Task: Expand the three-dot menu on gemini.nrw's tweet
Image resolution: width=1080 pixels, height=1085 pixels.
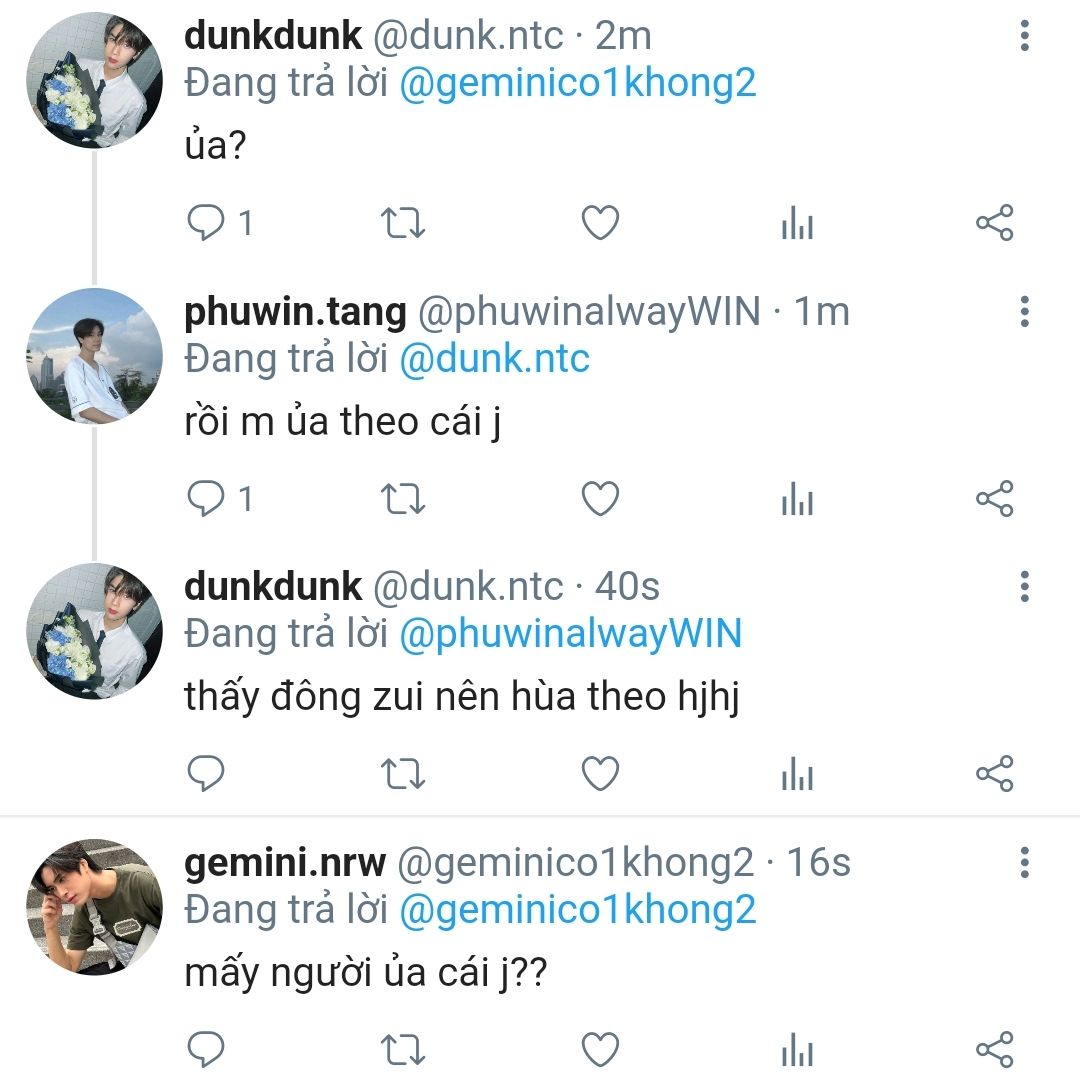Action: pos(1025,862)
